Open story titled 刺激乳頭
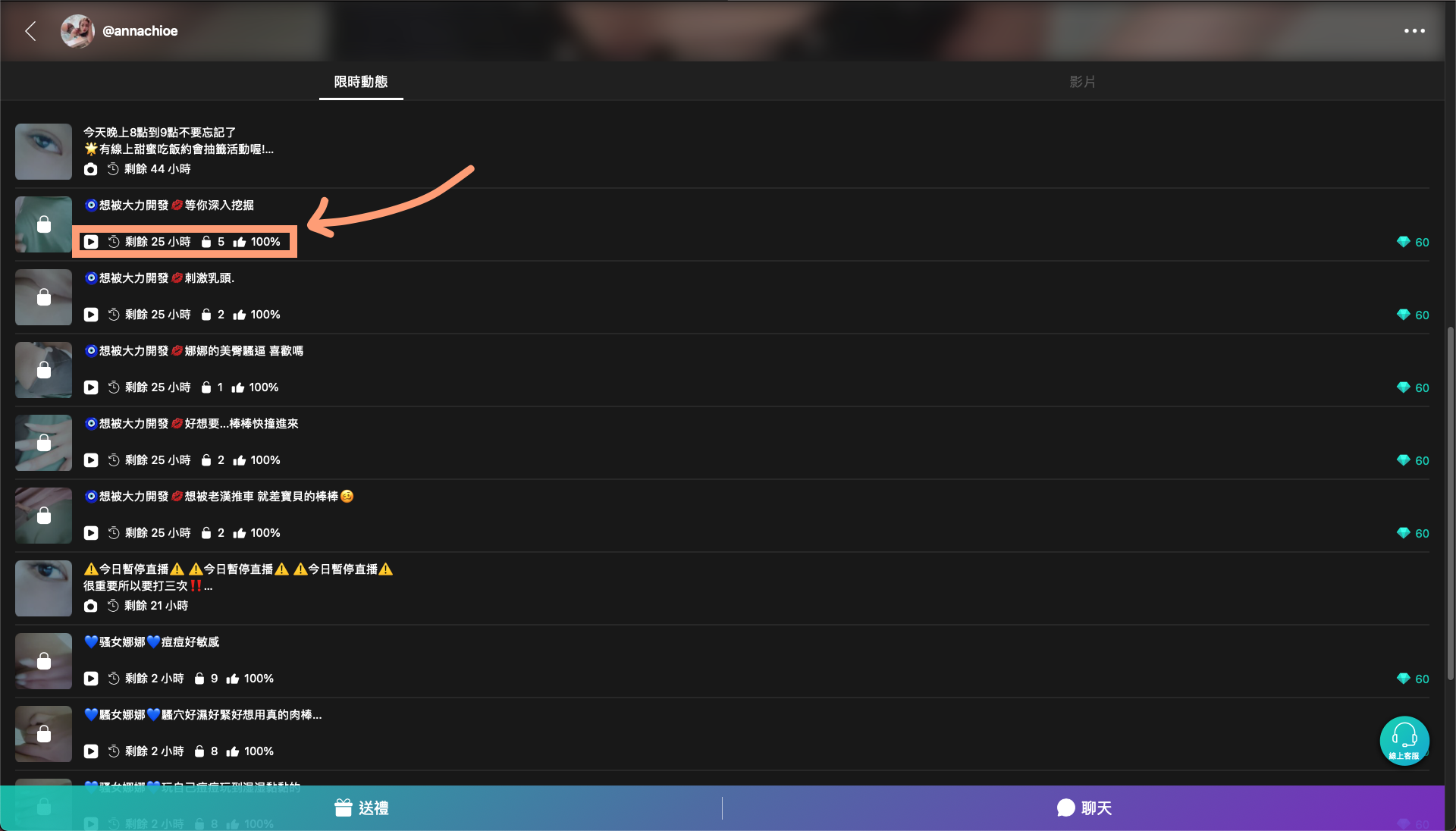 159,278
